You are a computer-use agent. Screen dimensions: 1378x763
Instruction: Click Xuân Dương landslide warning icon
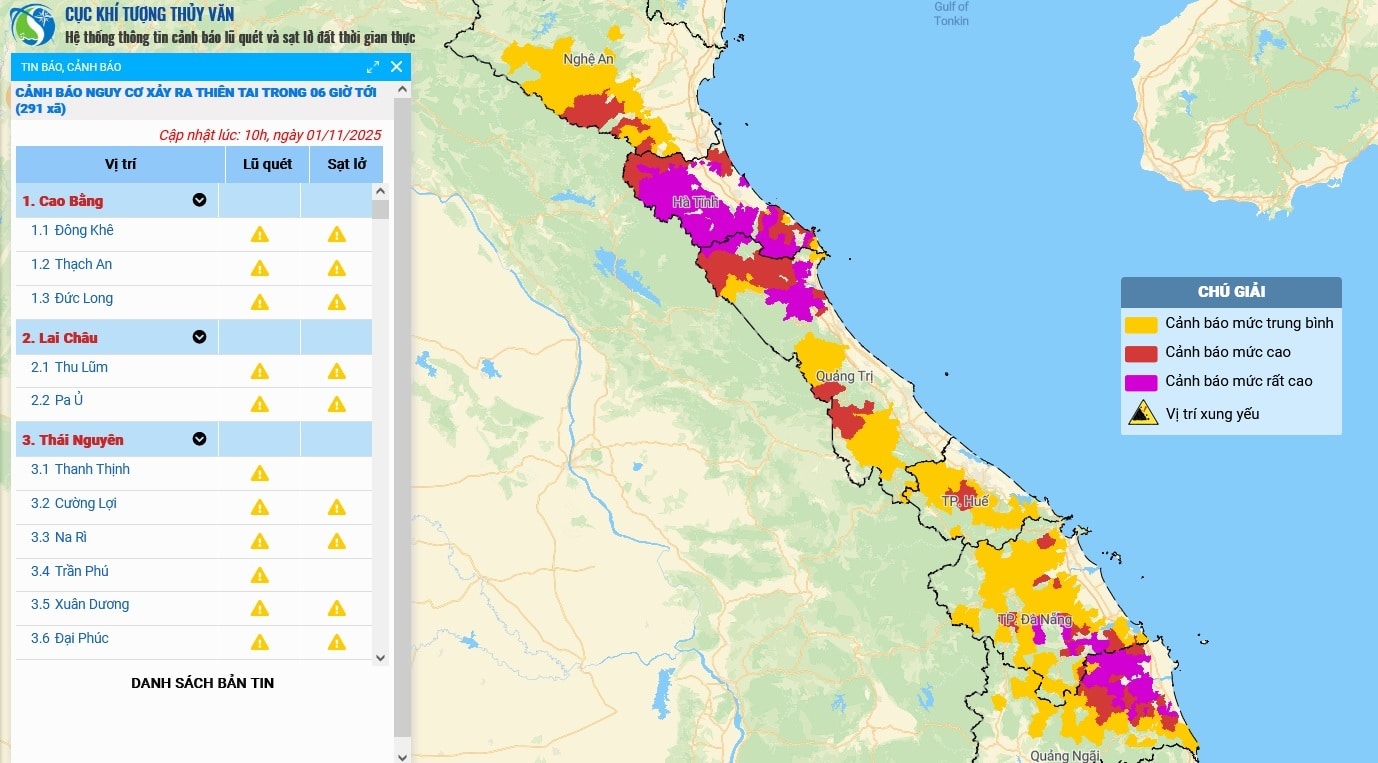click(337, 608)
